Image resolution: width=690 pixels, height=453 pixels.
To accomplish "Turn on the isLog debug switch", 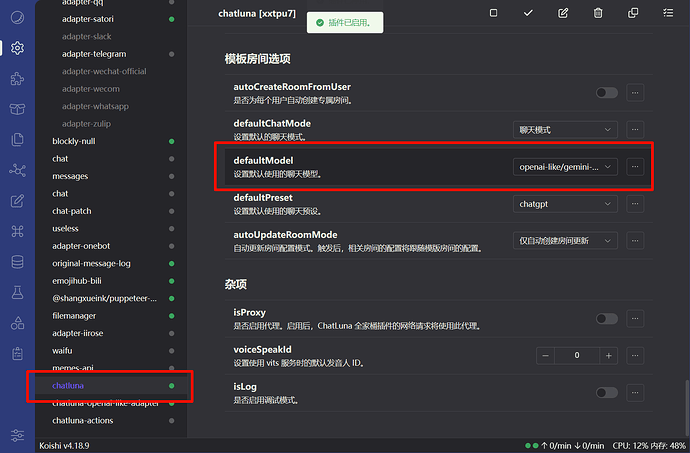I will (x=606, y=391).
